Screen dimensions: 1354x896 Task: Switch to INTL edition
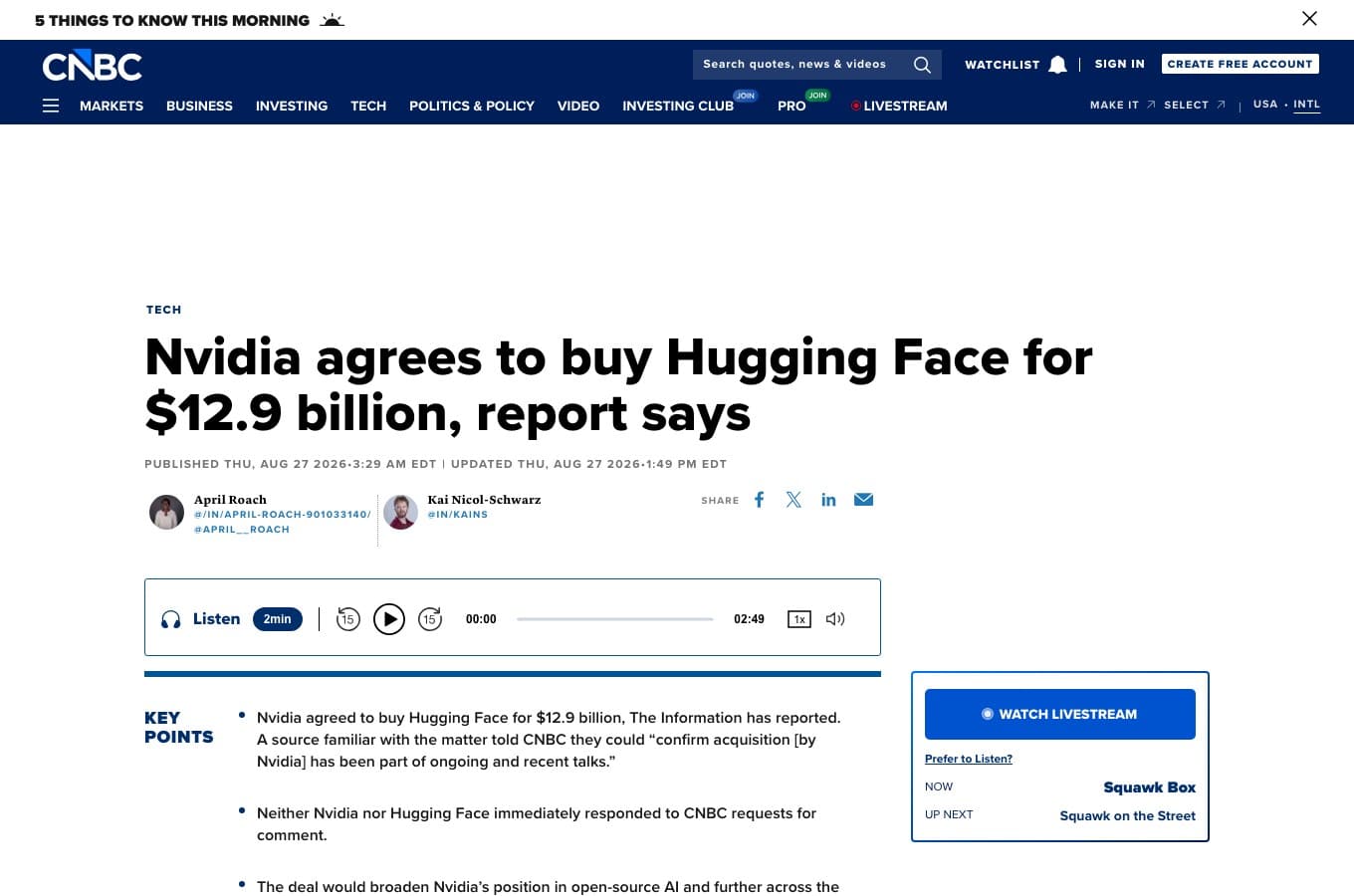coord(1307,104)
